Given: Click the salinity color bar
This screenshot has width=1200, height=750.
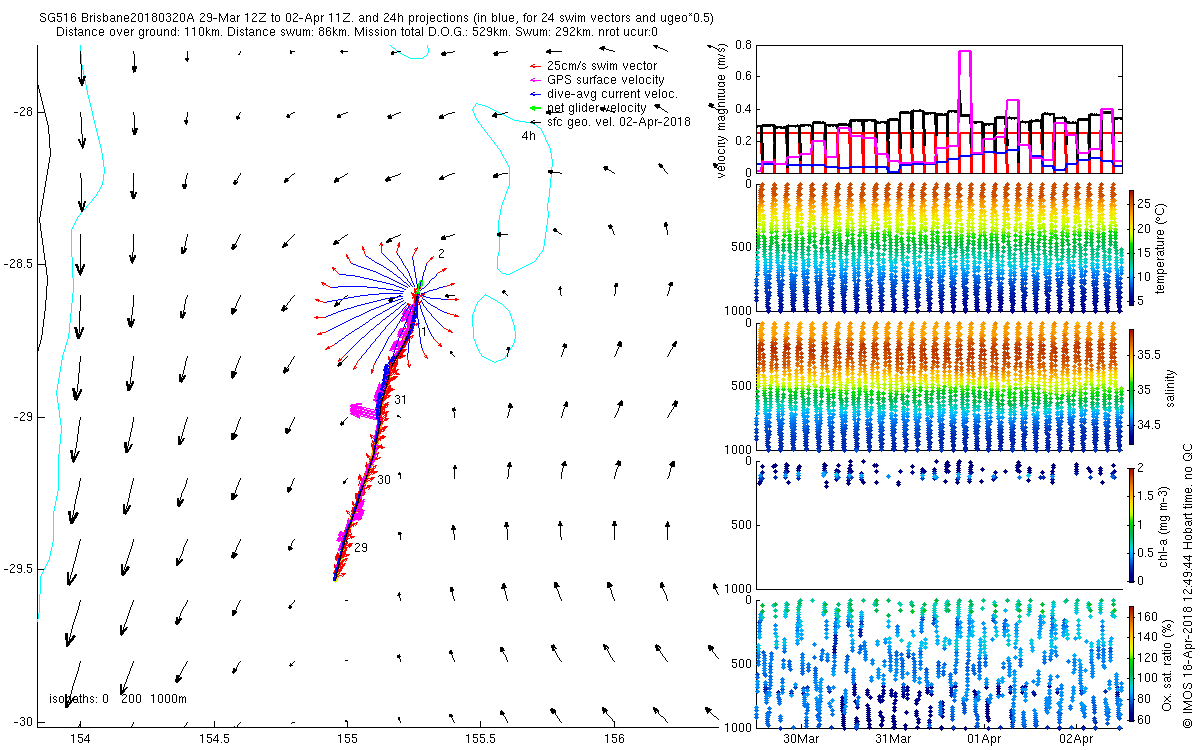Looking at the screenshot, I should pos(1132,388).
